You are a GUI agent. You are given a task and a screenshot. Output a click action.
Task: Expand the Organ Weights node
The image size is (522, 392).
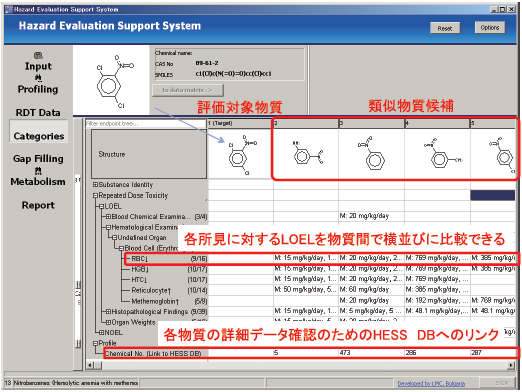tap(108, 322)
